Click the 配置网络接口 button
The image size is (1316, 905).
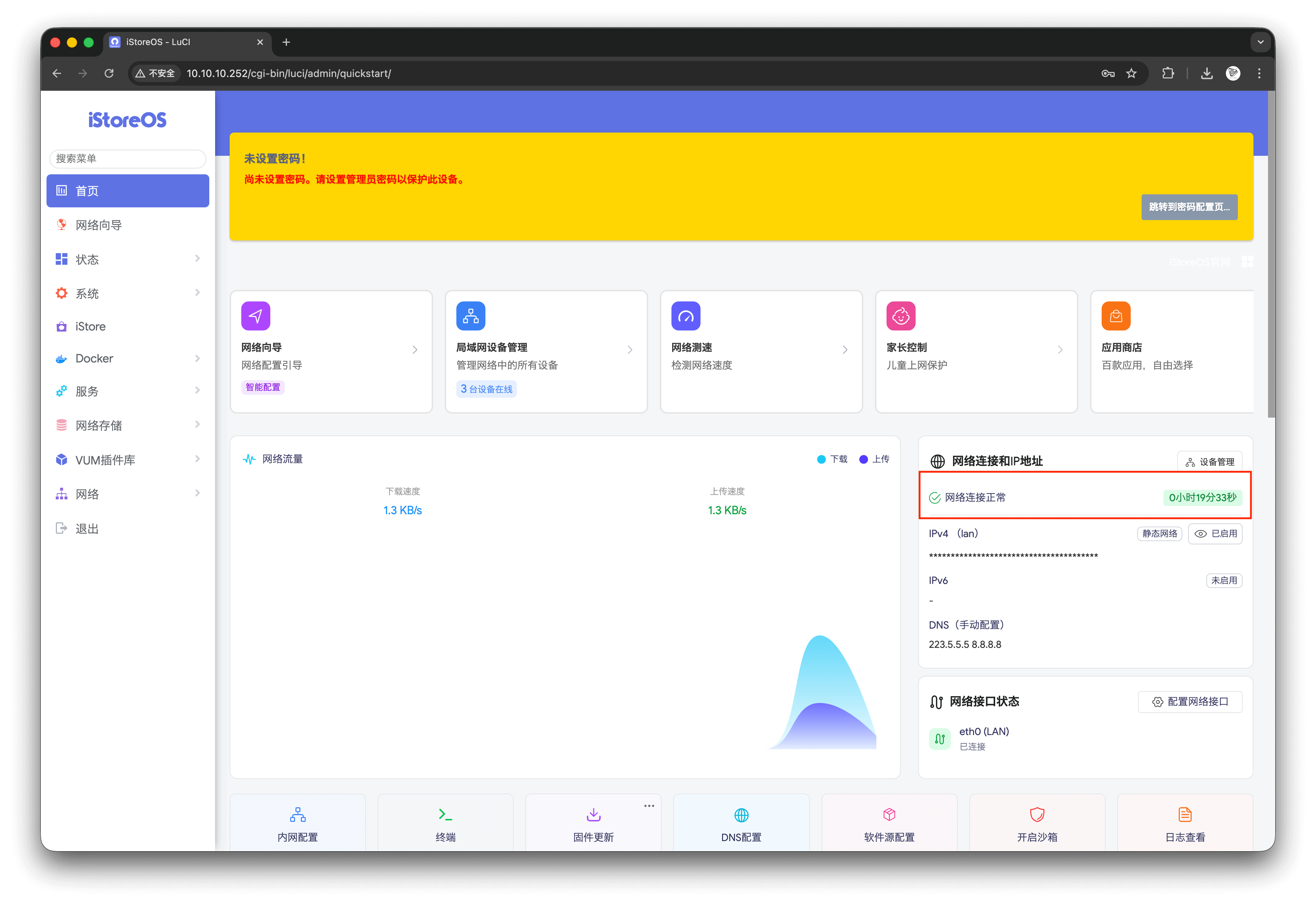[x=1190, y=701]
